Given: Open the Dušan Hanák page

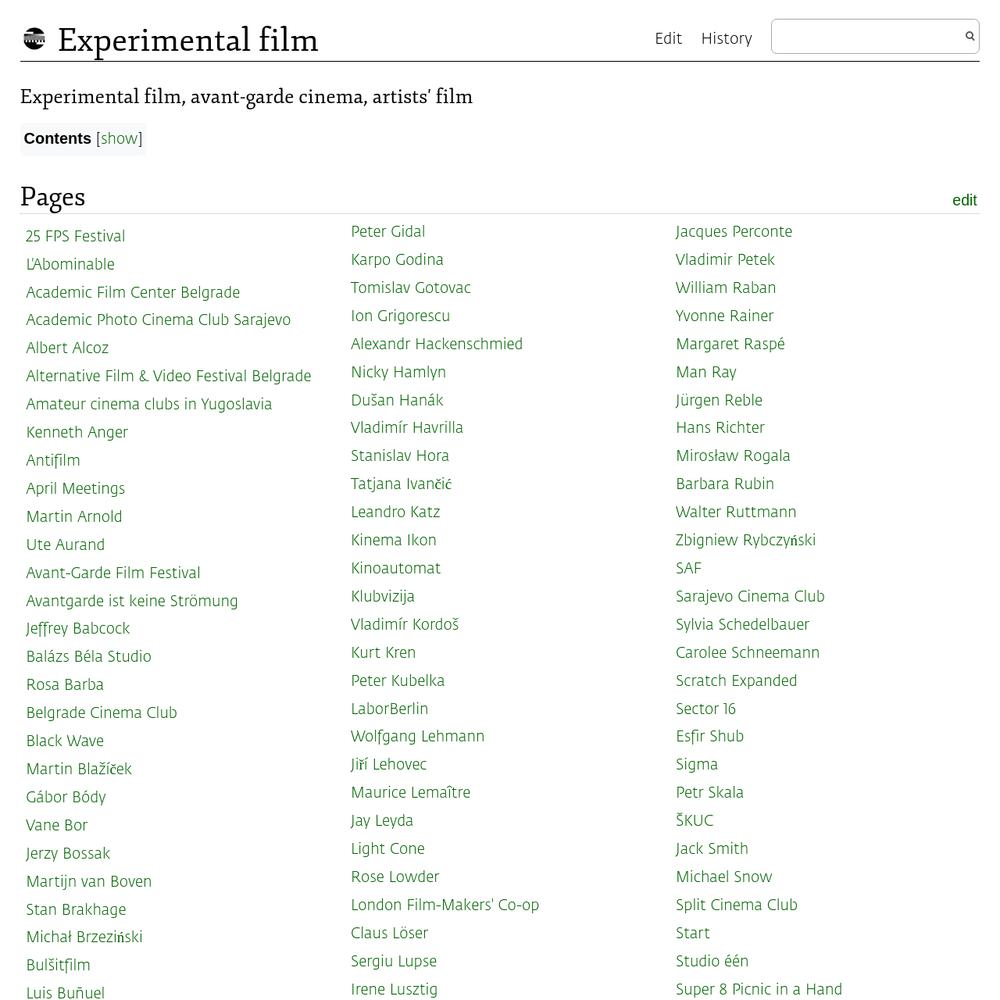Looking at the screenshot, I should 397,400.
